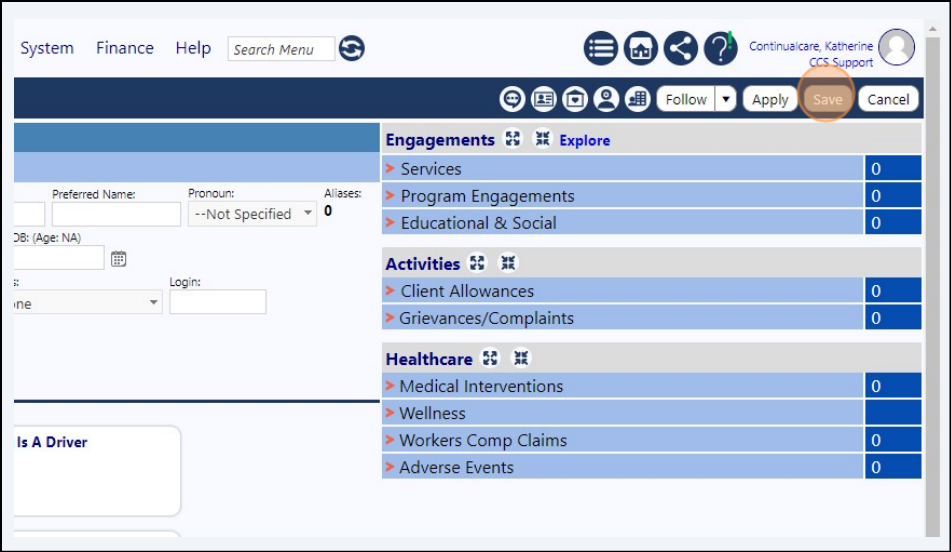The image size is (951, 552).
Task: Open the user profile avatar
Action: [x=896, y=47]
